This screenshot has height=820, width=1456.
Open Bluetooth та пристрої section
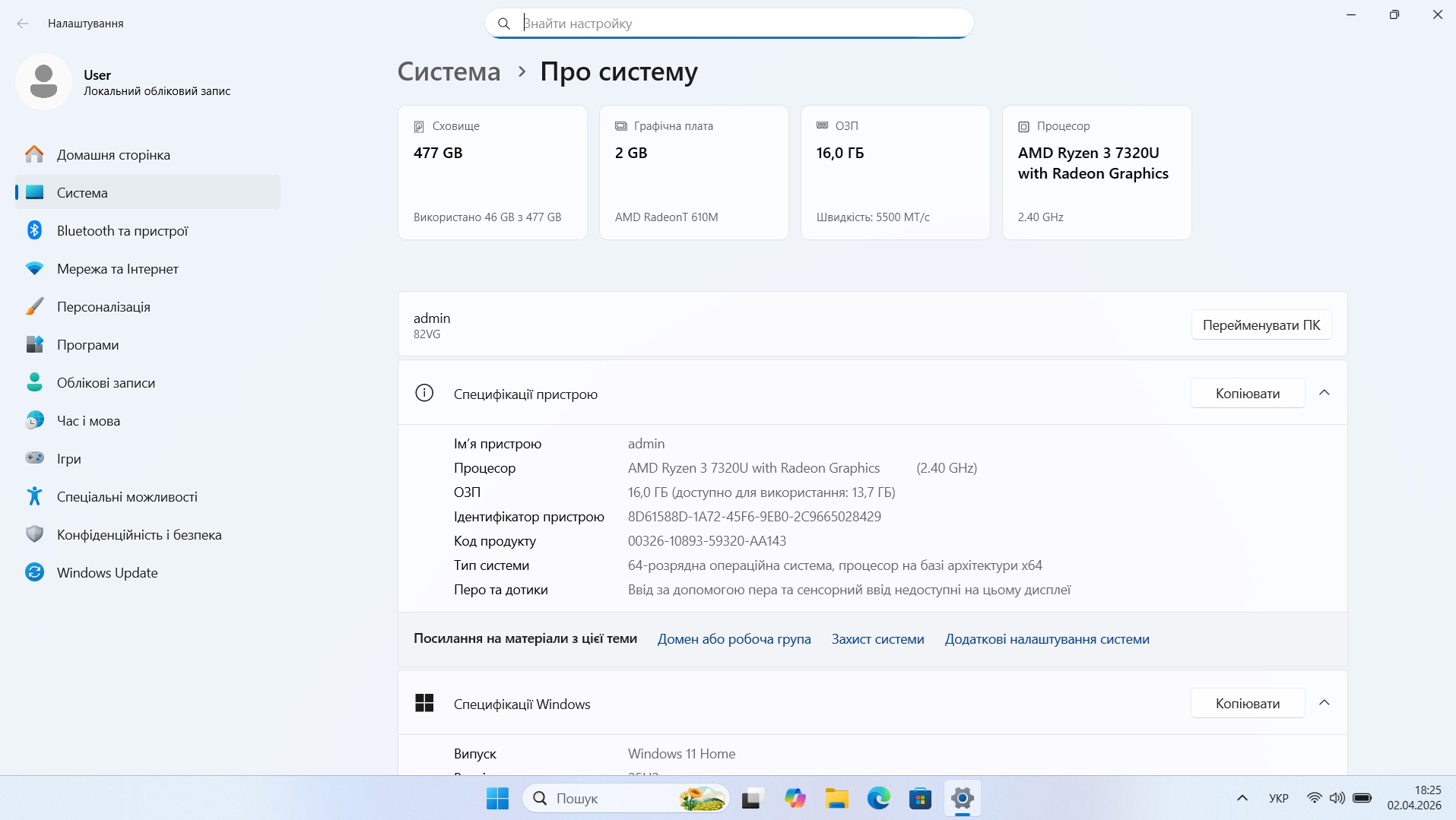tap(122, 230)
